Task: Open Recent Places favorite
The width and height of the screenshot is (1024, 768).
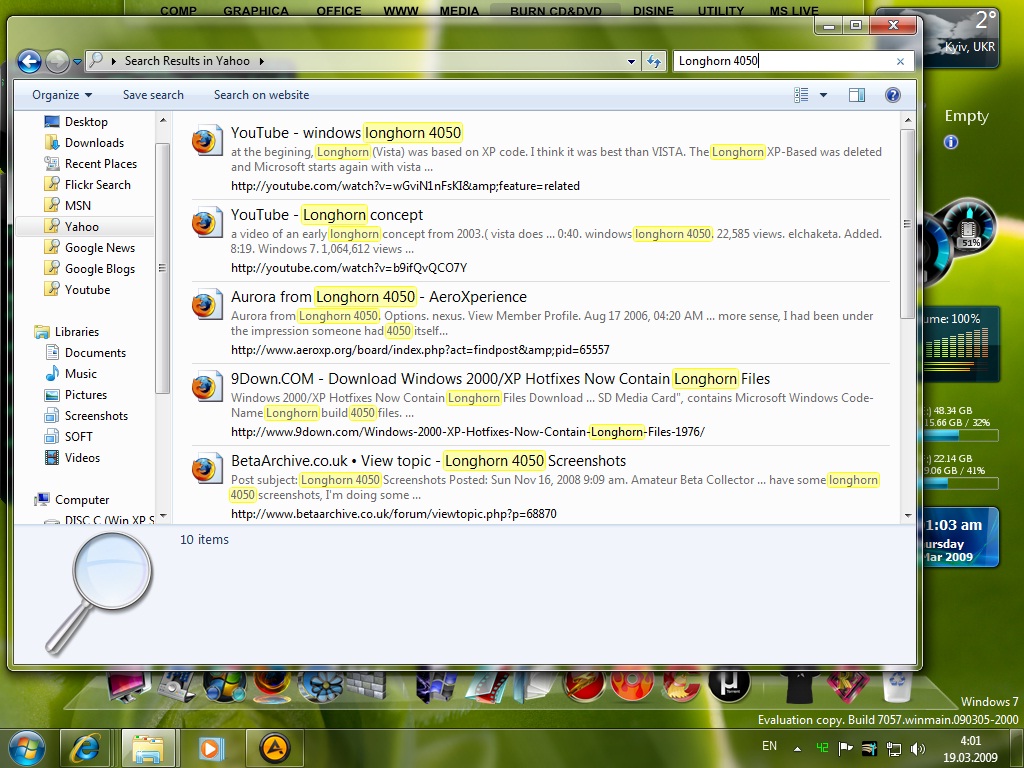Action: click(100, 164)
